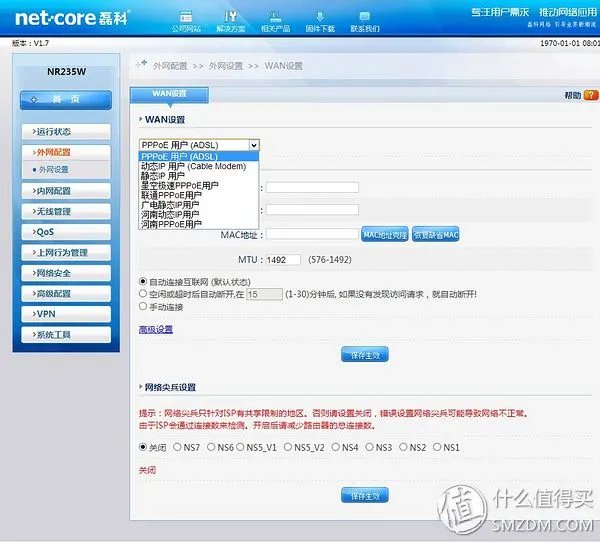Click the MTU value field
600x542 pixels.
283,260
